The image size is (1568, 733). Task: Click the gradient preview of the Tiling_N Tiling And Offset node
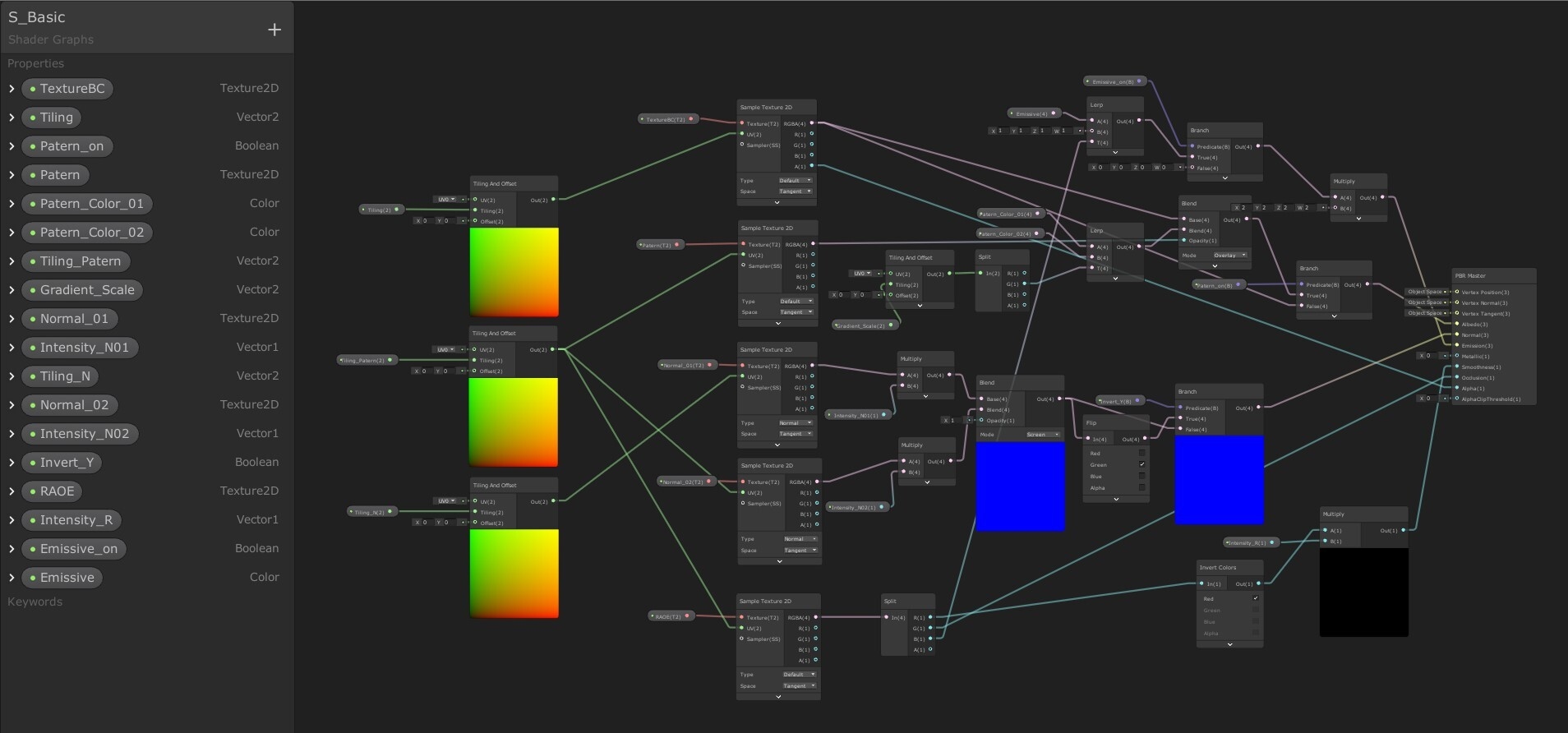514,574
